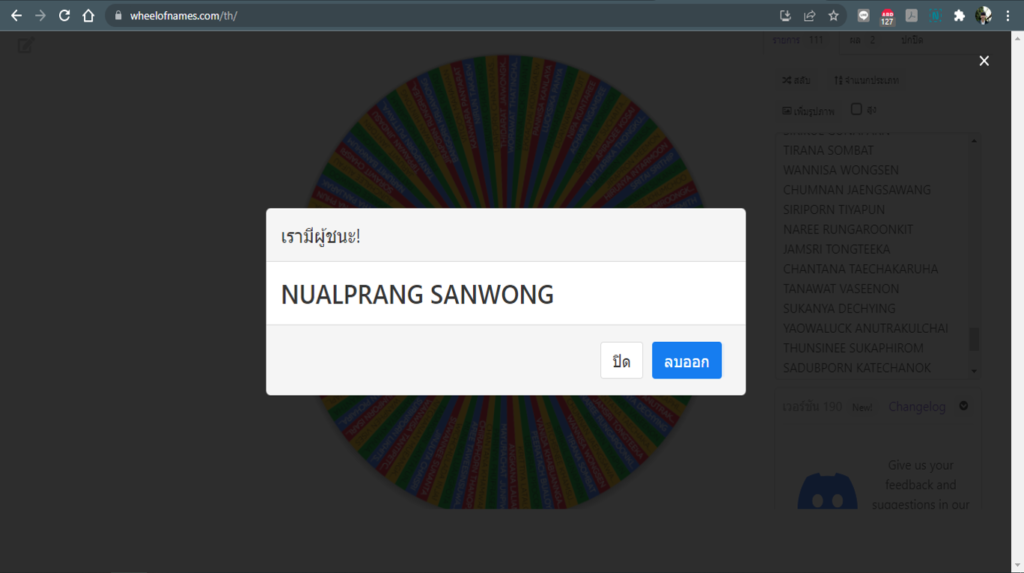
Task: Reload the page with the refresh icon
Action: 64,16
